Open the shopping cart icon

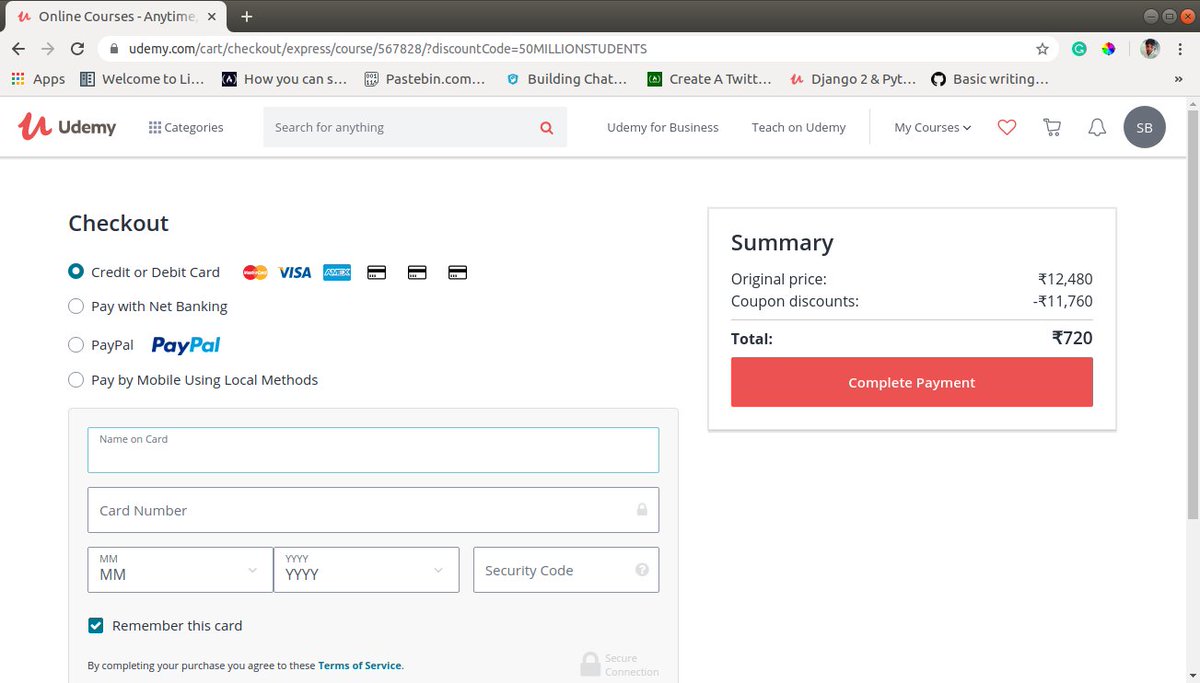1052,127
